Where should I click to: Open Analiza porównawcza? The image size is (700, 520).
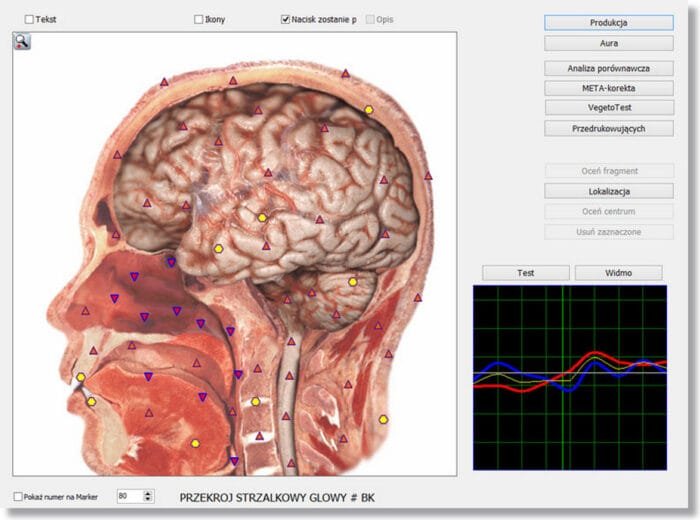coord(608,68)
